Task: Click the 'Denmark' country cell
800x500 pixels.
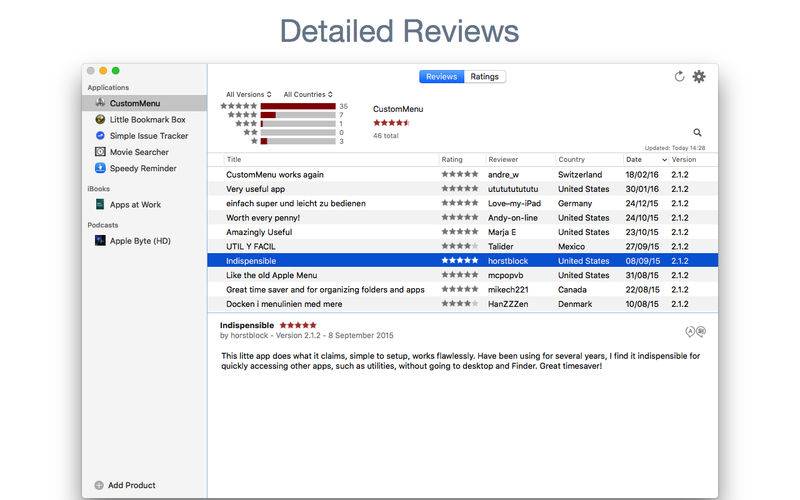Action: point(575,304)
